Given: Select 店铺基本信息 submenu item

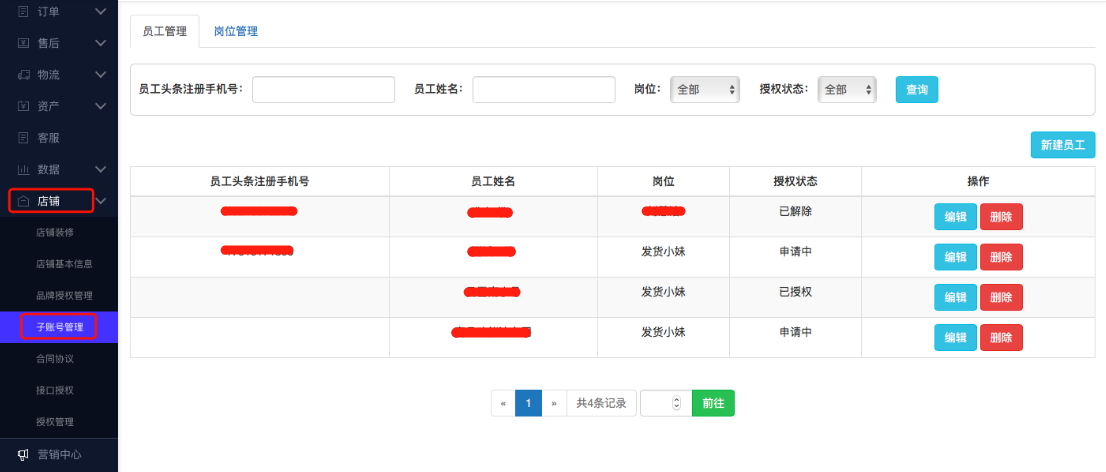Looking at the screenshot, I should (x=64, y=264).
